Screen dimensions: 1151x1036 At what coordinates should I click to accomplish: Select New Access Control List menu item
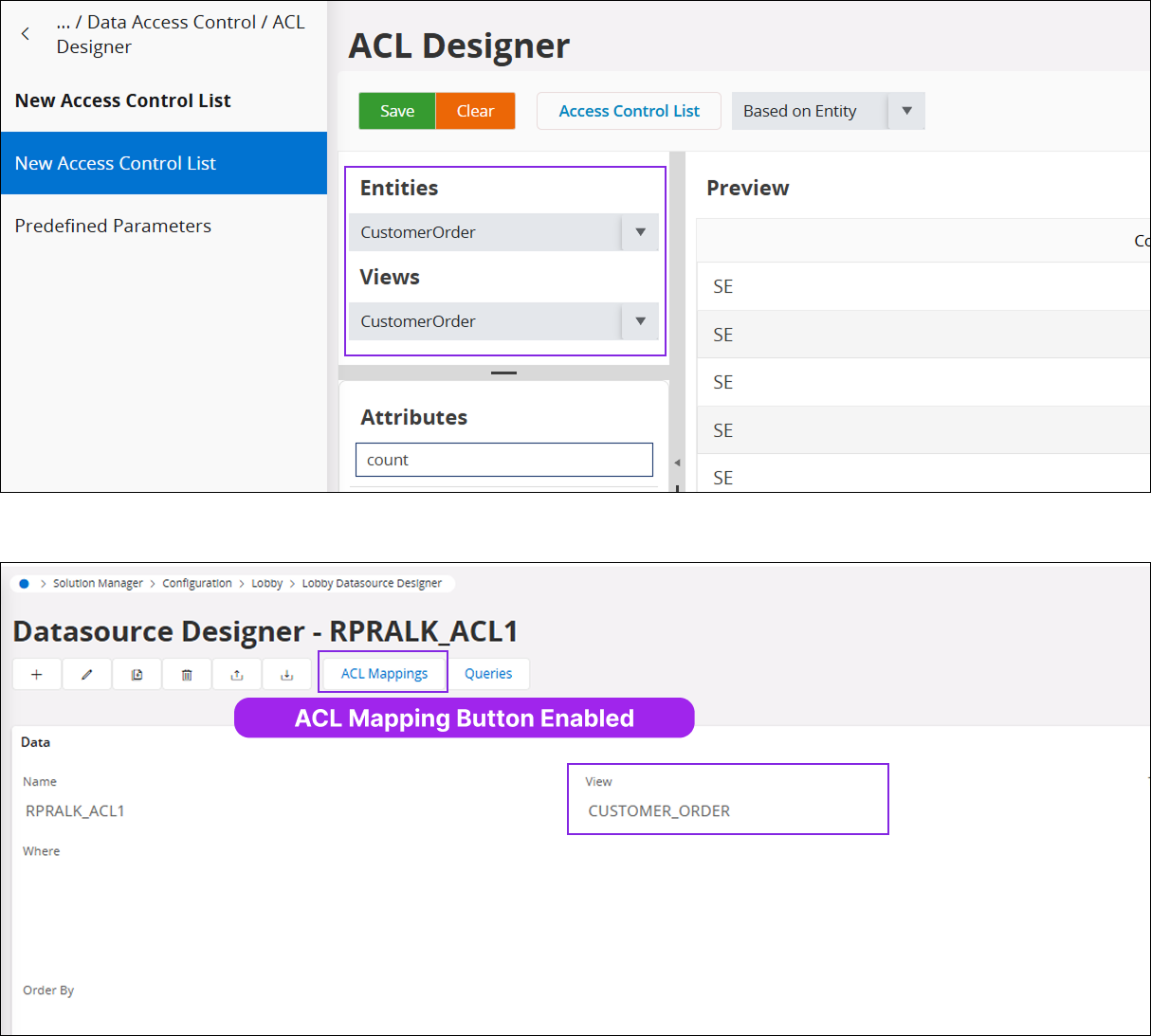click(164, 163)
